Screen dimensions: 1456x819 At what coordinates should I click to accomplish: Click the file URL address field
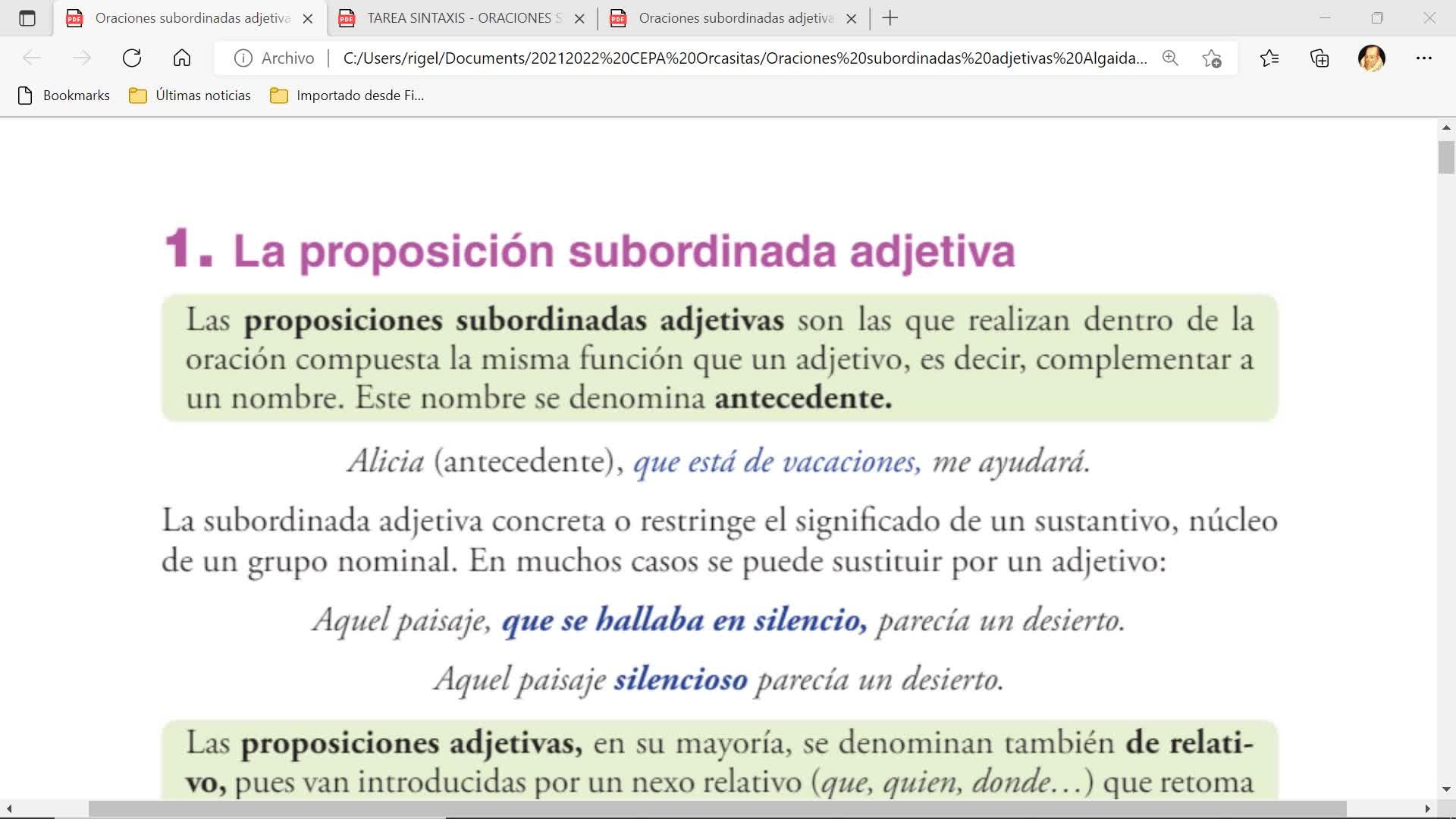743,58
